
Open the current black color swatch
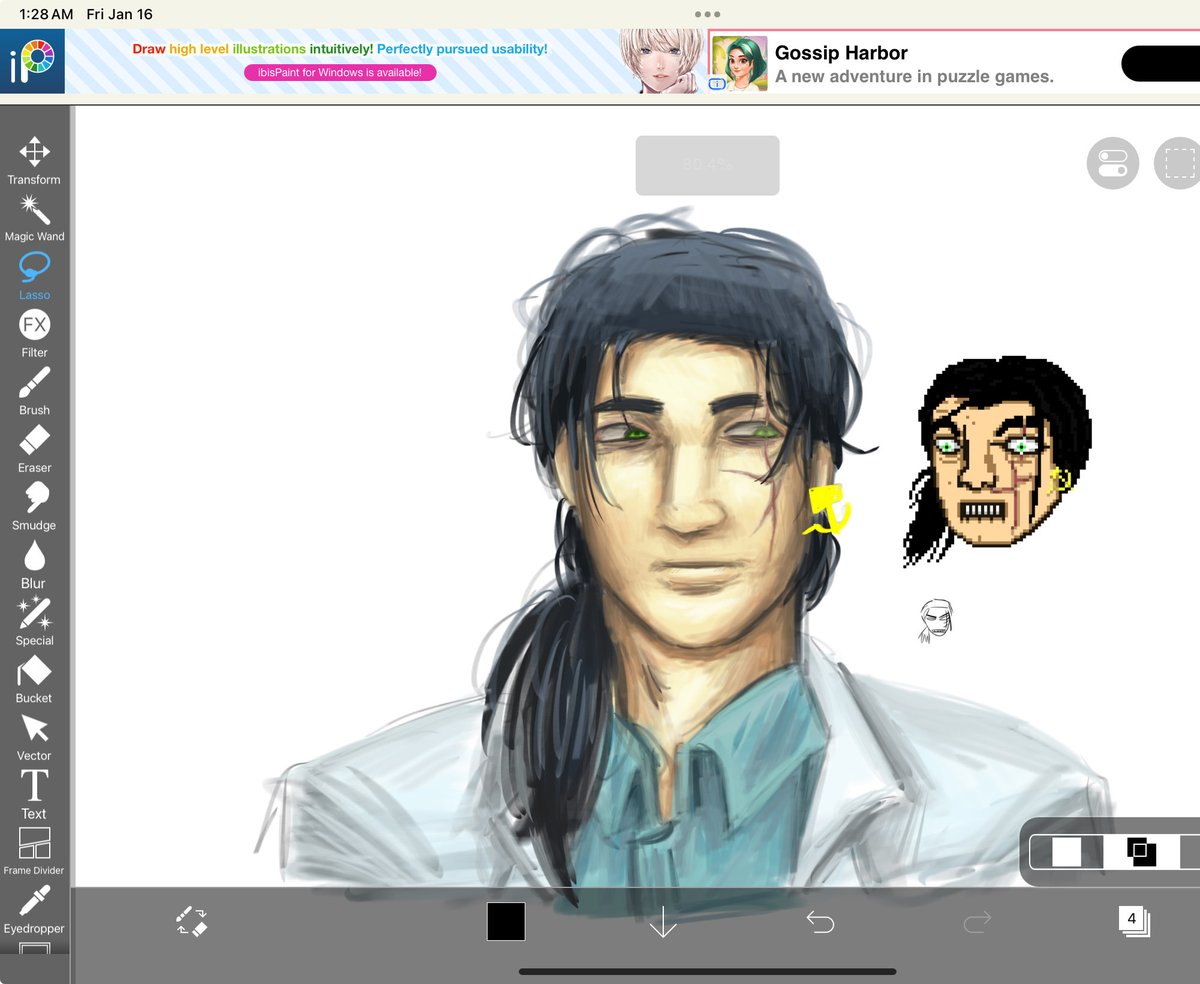tap(506, 921)
